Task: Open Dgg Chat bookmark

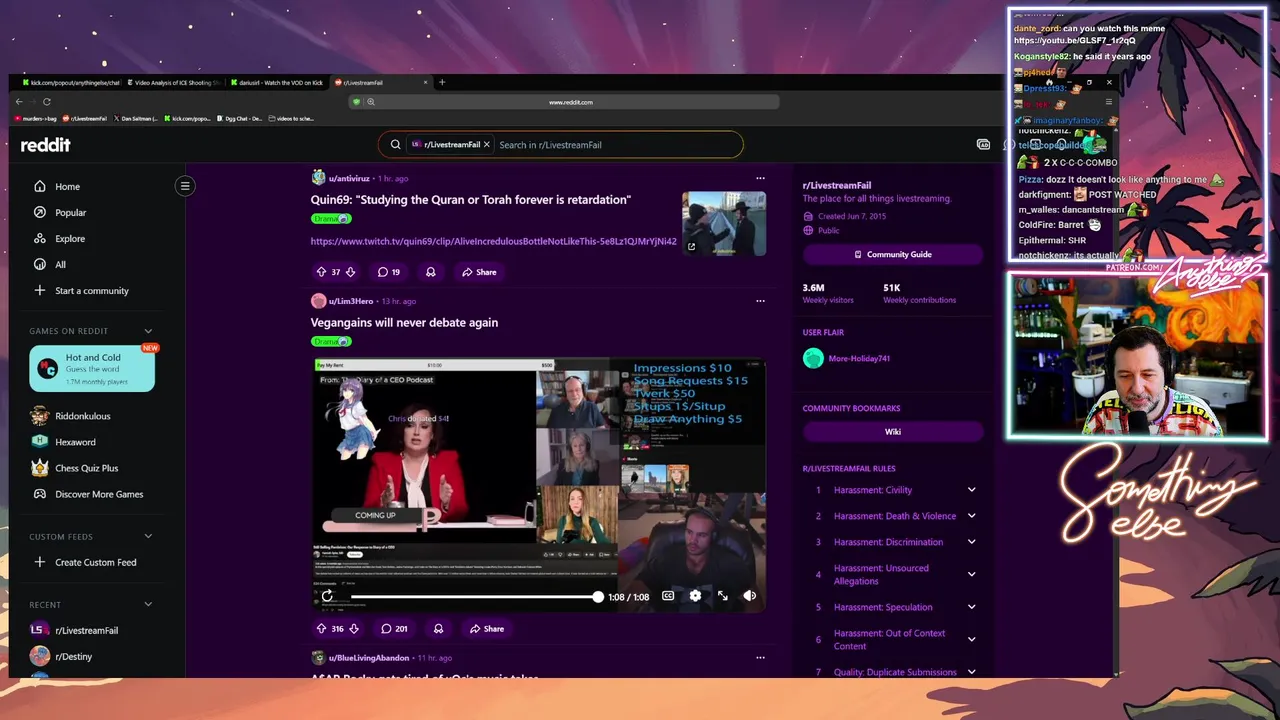Action: 242,118
